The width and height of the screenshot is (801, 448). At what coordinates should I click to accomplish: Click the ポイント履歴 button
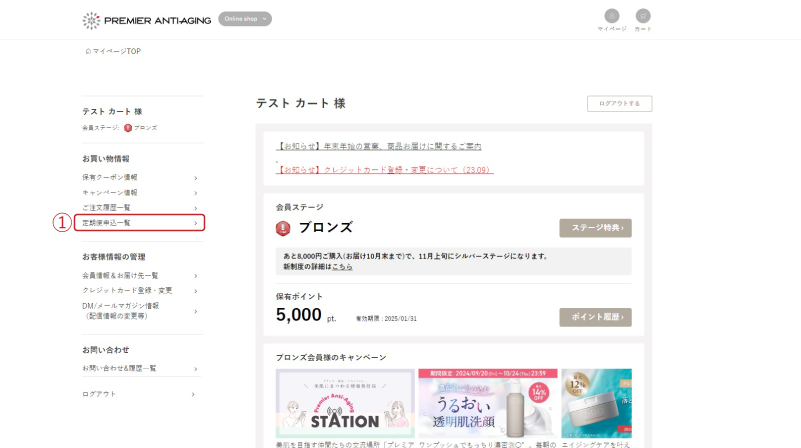595,317
